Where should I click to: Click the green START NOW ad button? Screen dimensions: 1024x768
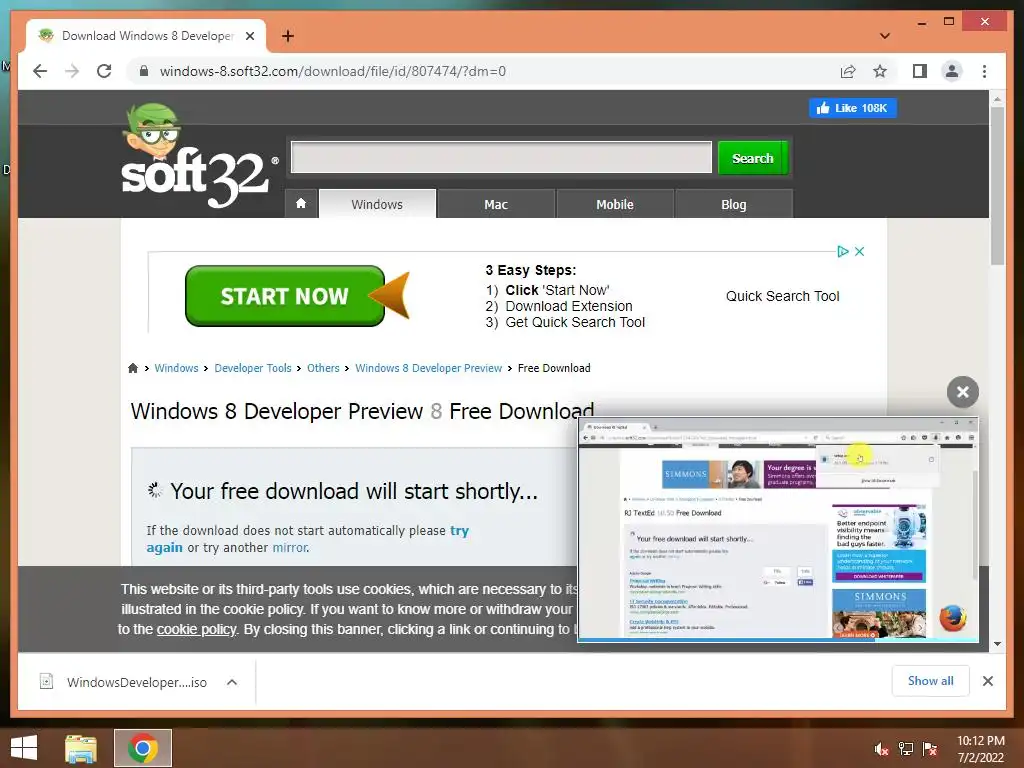pos(285,296)
